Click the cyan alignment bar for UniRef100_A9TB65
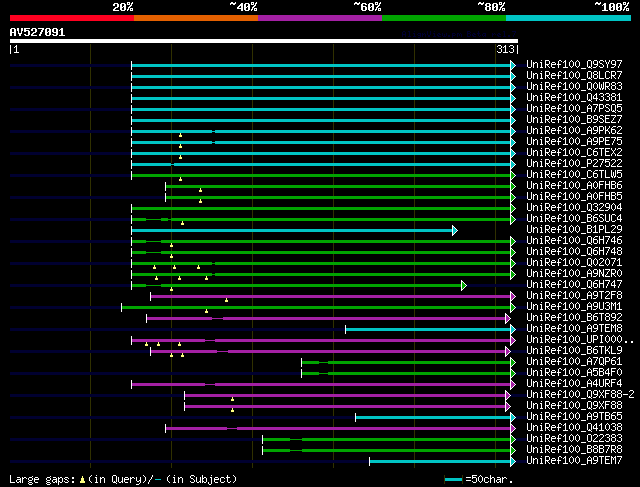The width and height of the screenshot is (640, 487). (x=433, y=418)
